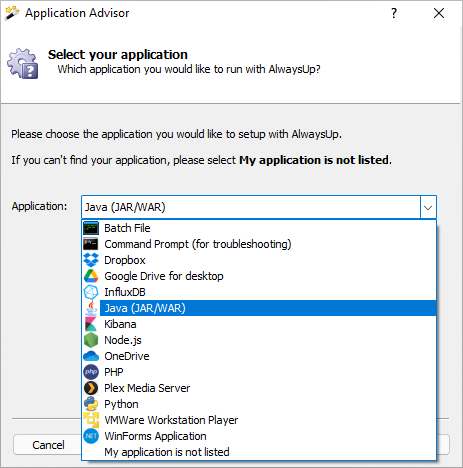Click the .NET WinForms icon
463x468 pixels.
[91, 436]
